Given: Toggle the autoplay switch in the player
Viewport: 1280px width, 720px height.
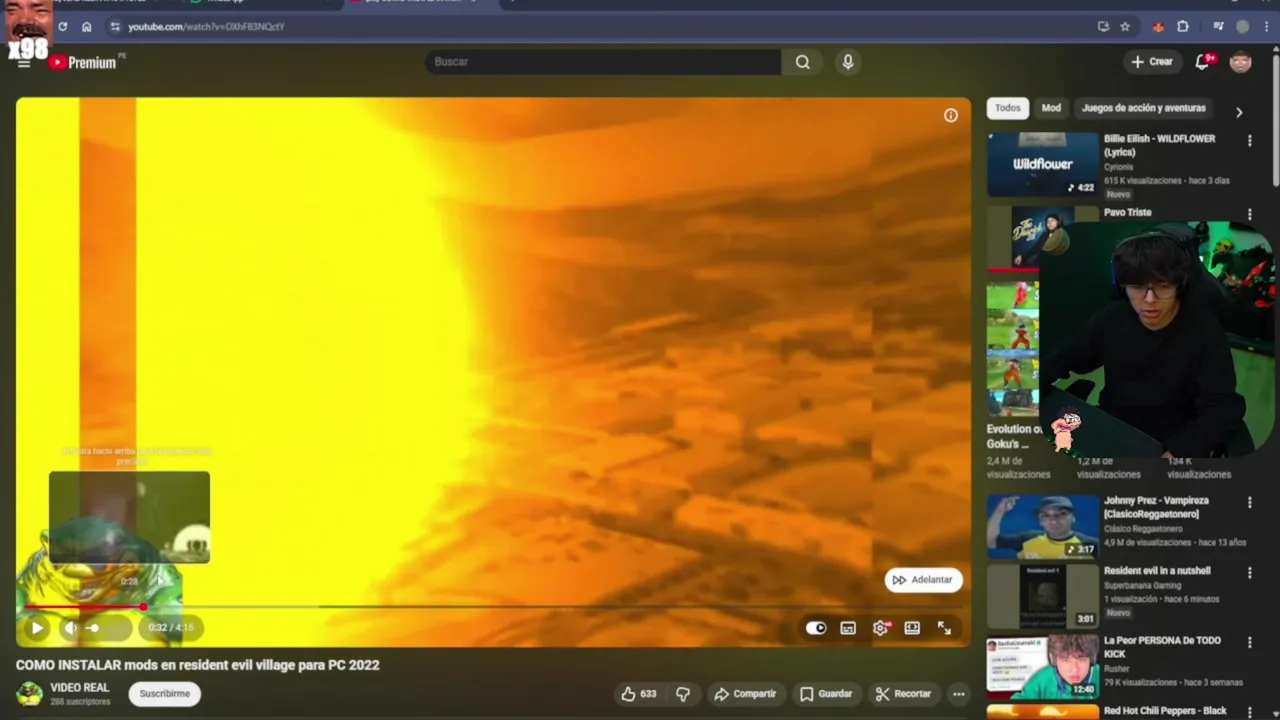Looking at the screenshot, I should 816,628.
